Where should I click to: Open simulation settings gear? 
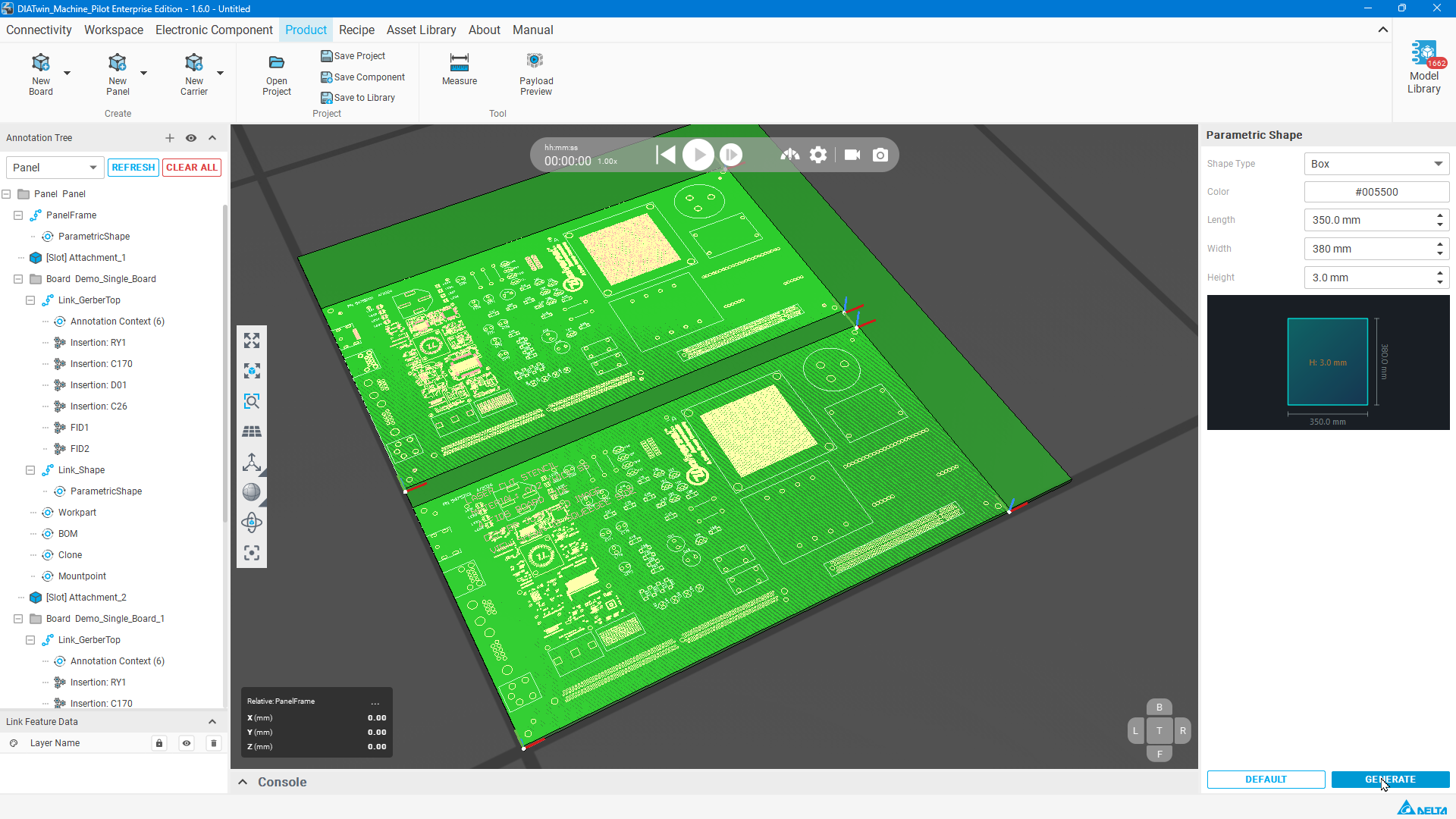818,155
